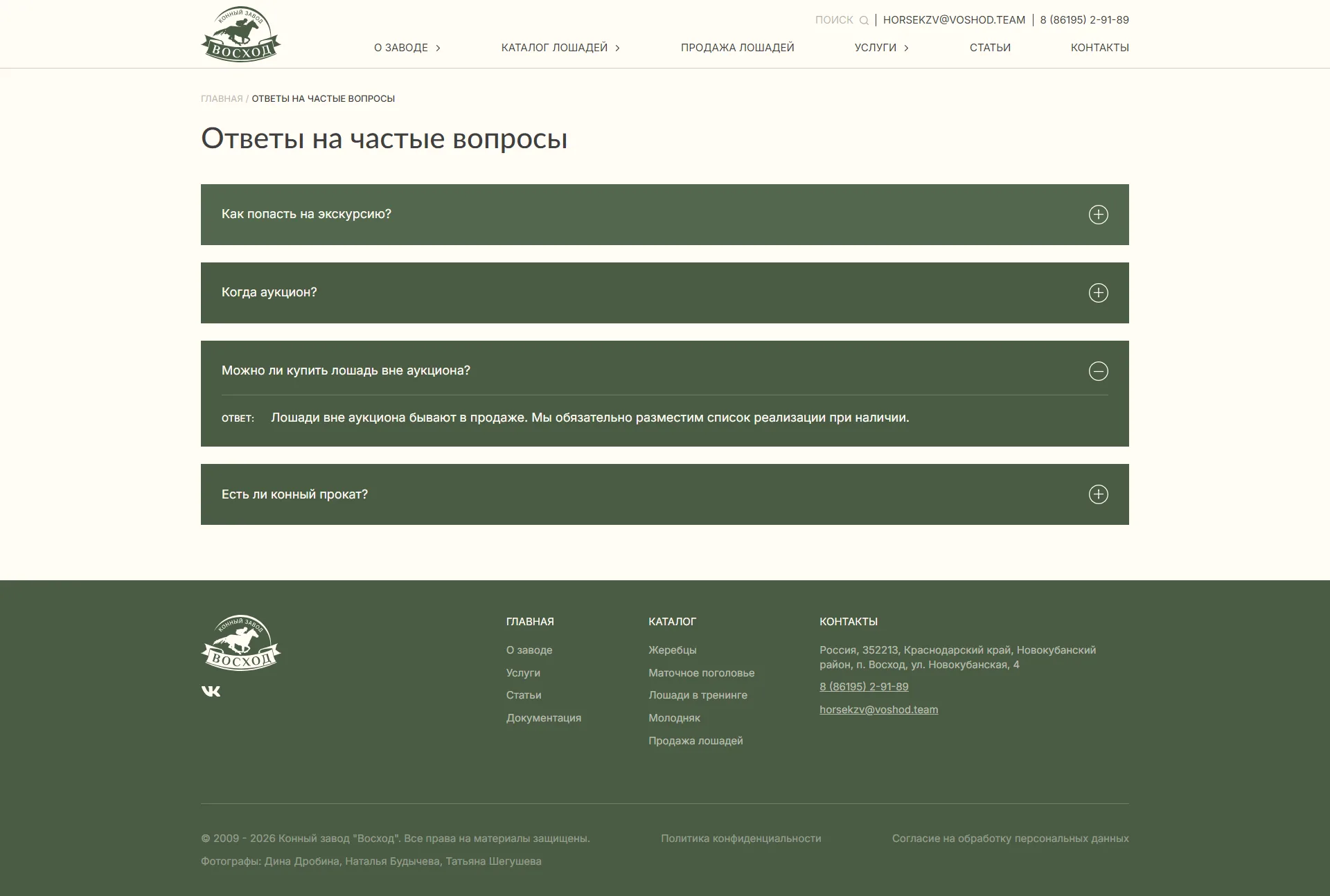Expand the 'Есть ли конный прокат?' plus icon
Viewport: 1330px width, 896px height.
pos(1098,494)
